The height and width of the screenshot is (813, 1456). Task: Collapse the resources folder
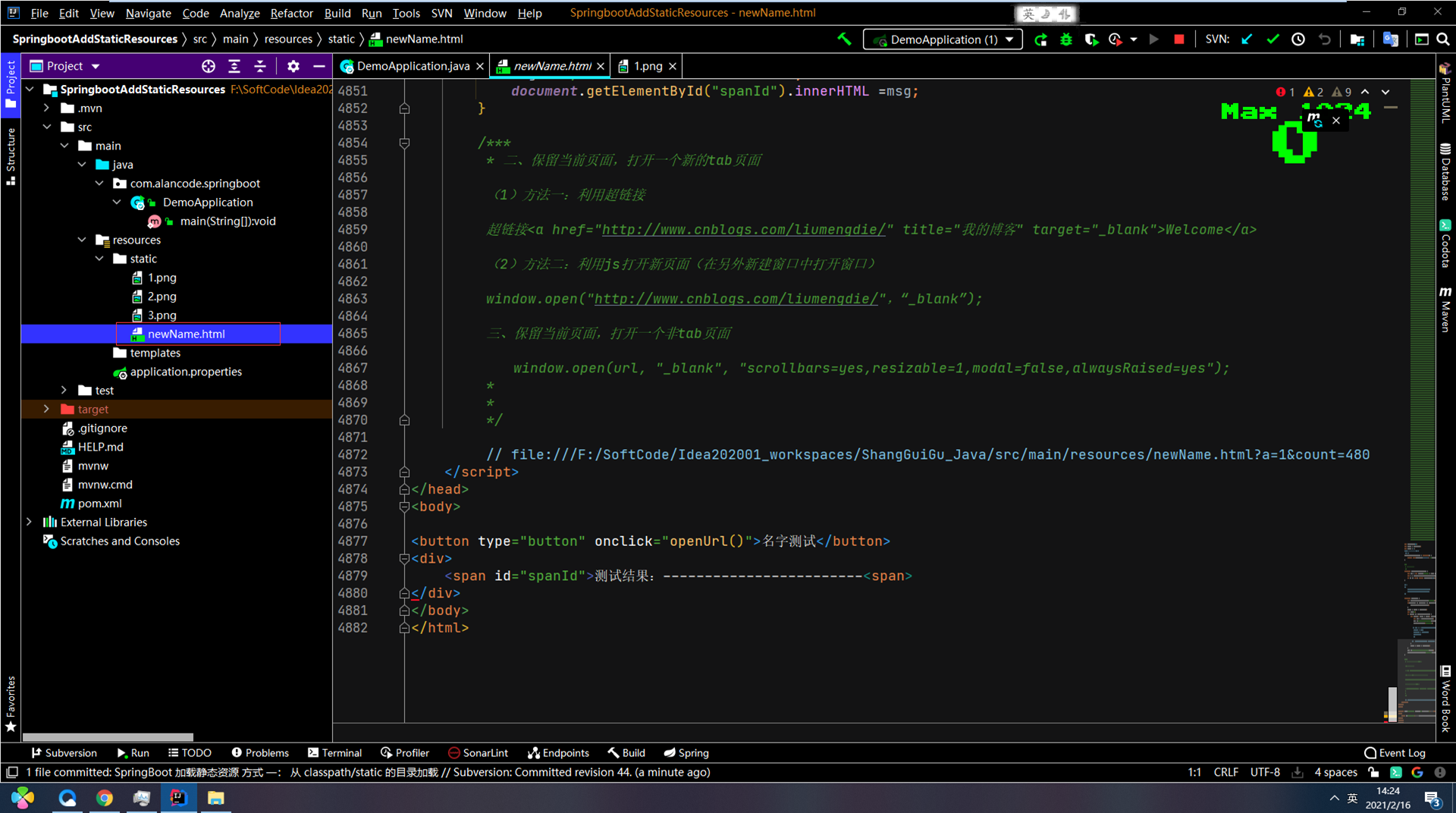82,240
